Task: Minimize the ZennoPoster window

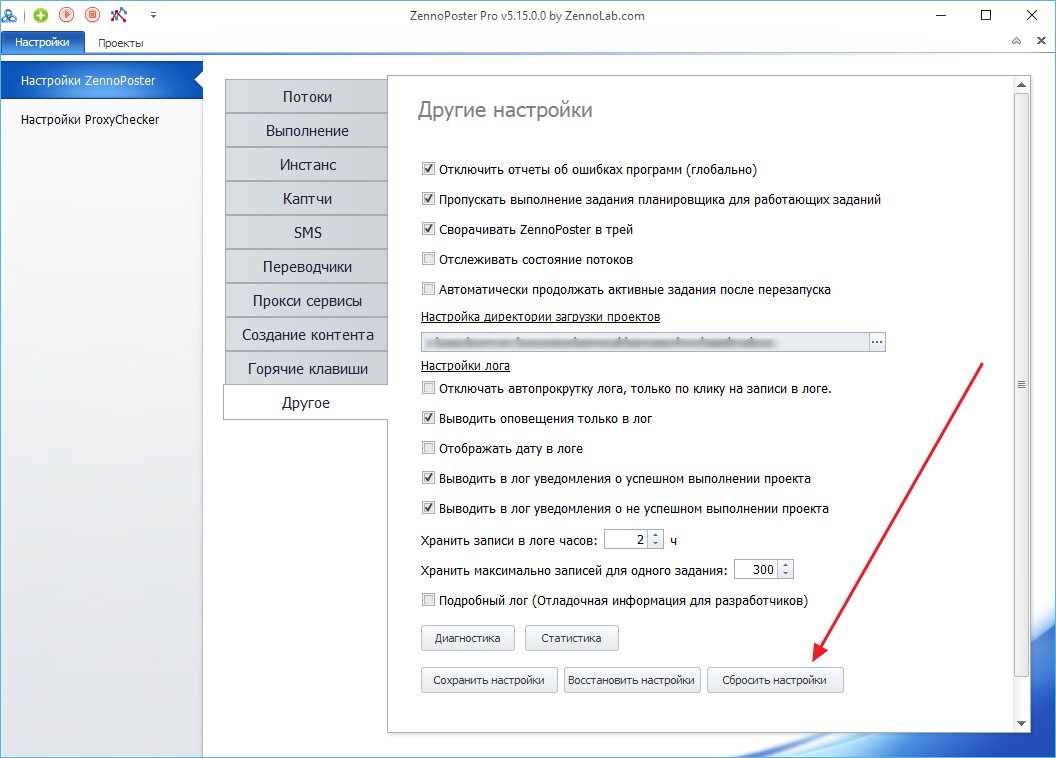Action: 942,15
